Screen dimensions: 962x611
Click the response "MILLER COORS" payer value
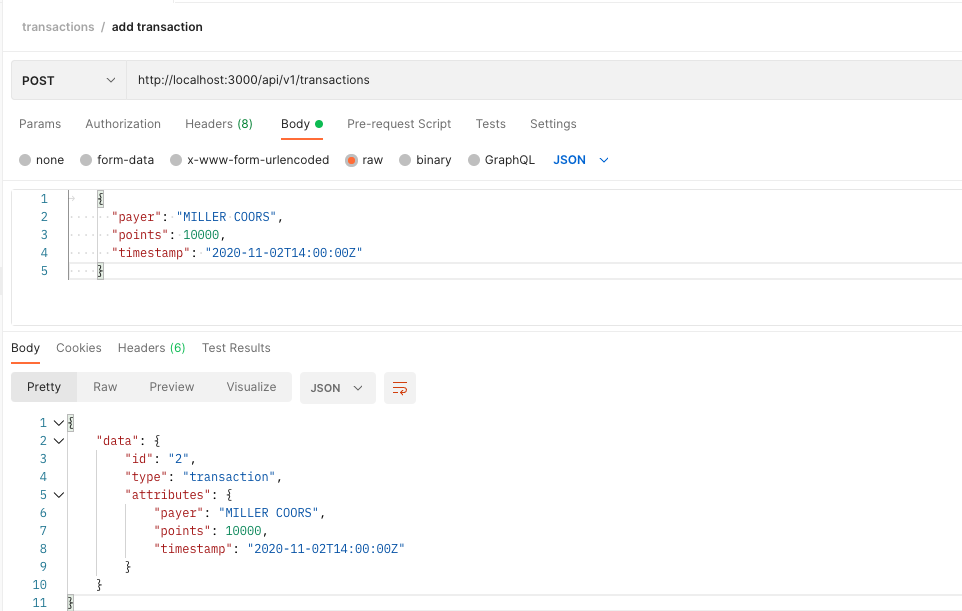point(269,513)
